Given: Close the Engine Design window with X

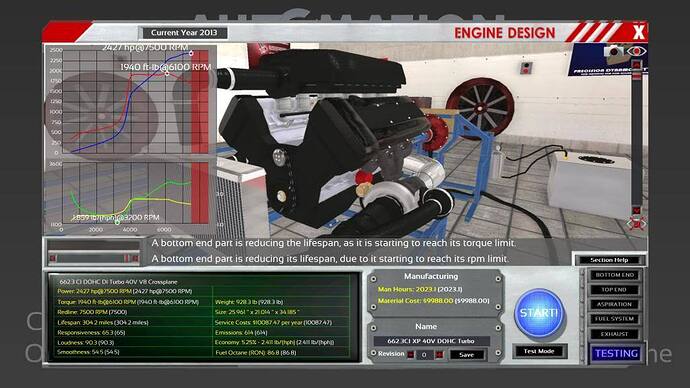Looking at the screenshot, I should [x=639, y=32].
